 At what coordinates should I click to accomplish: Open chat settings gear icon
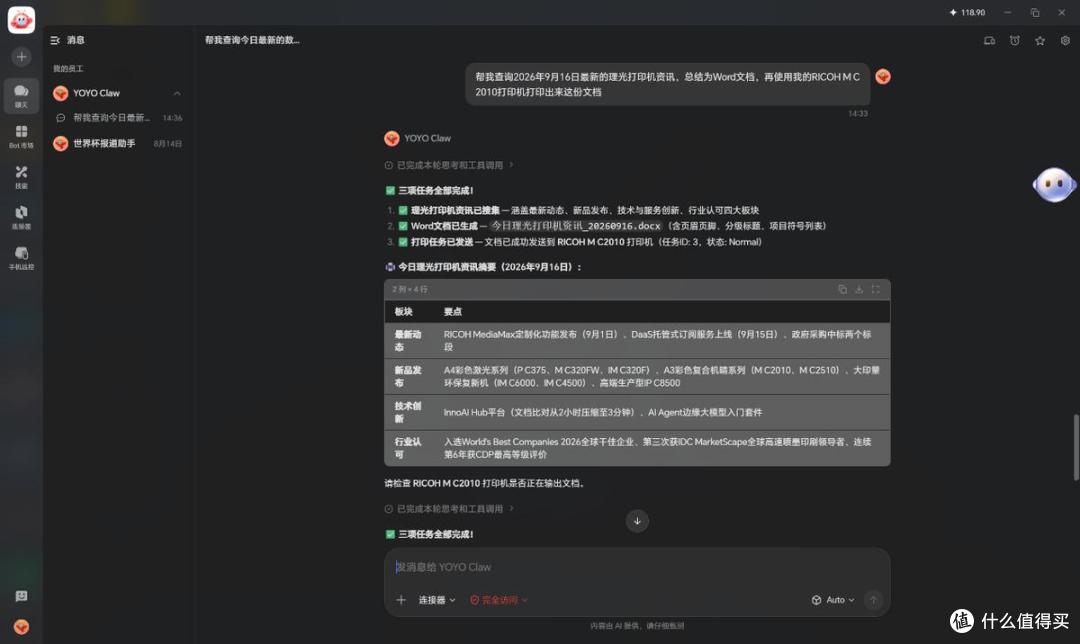1065,41
